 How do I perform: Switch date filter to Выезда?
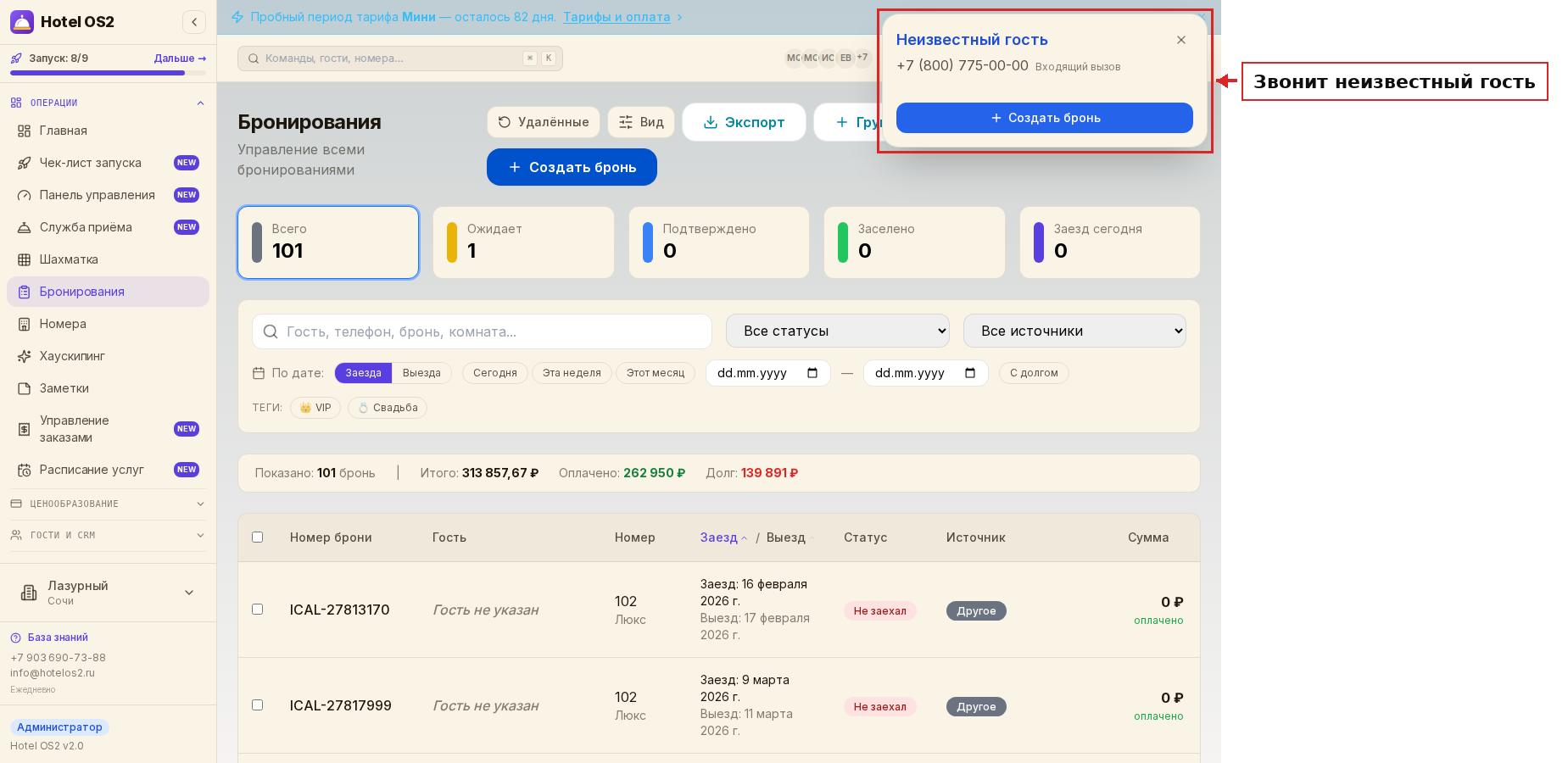[x=421, y=373]
